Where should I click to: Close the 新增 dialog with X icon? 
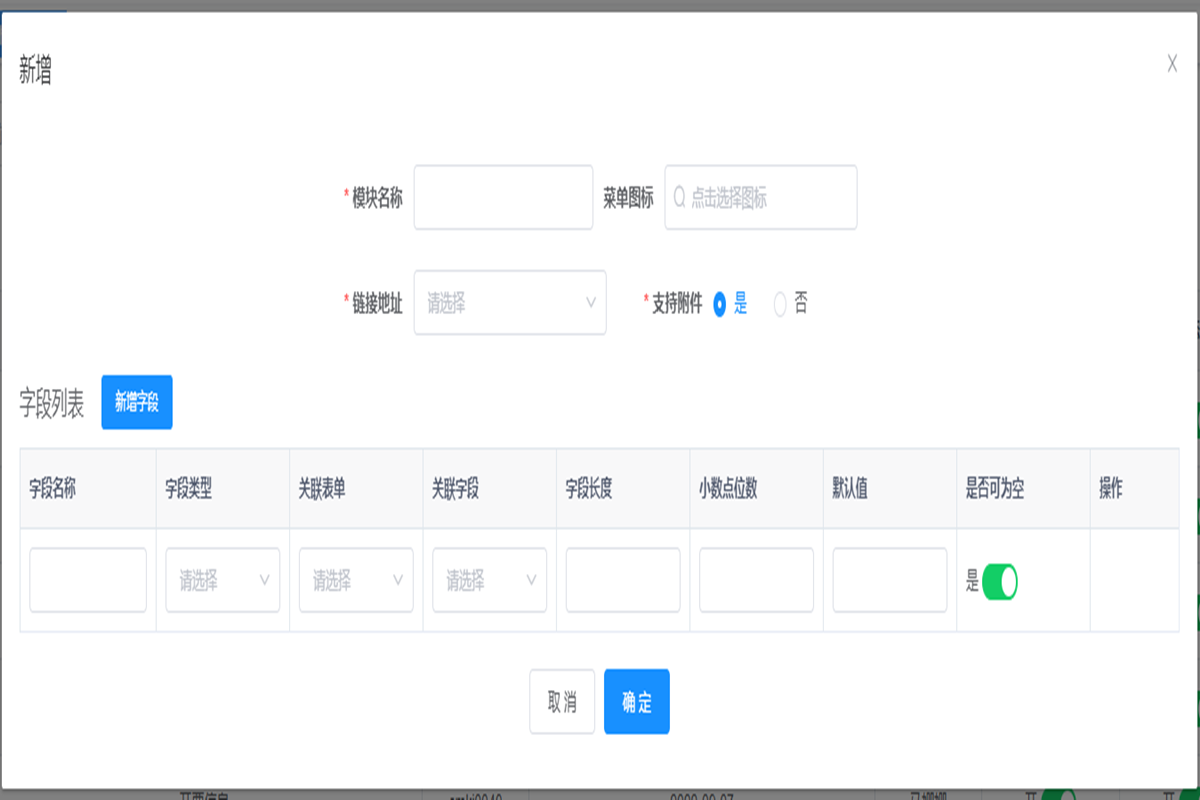1172,64
